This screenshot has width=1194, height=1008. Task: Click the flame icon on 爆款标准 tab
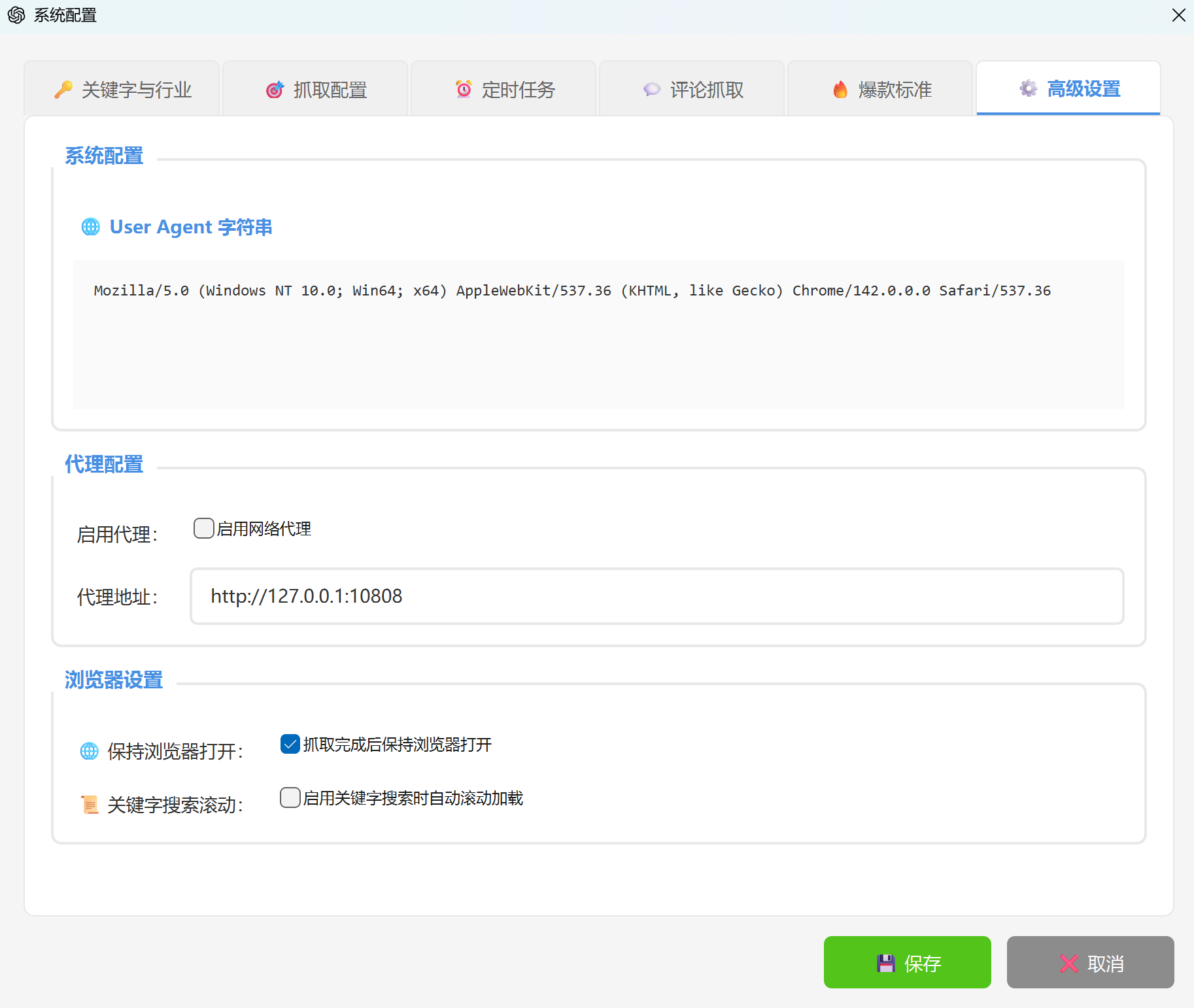[840, 90]
